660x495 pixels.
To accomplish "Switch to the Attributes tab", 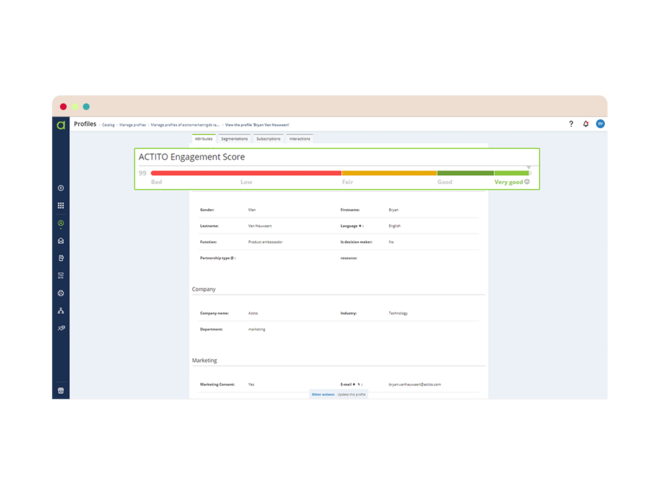I will point(204,138).
